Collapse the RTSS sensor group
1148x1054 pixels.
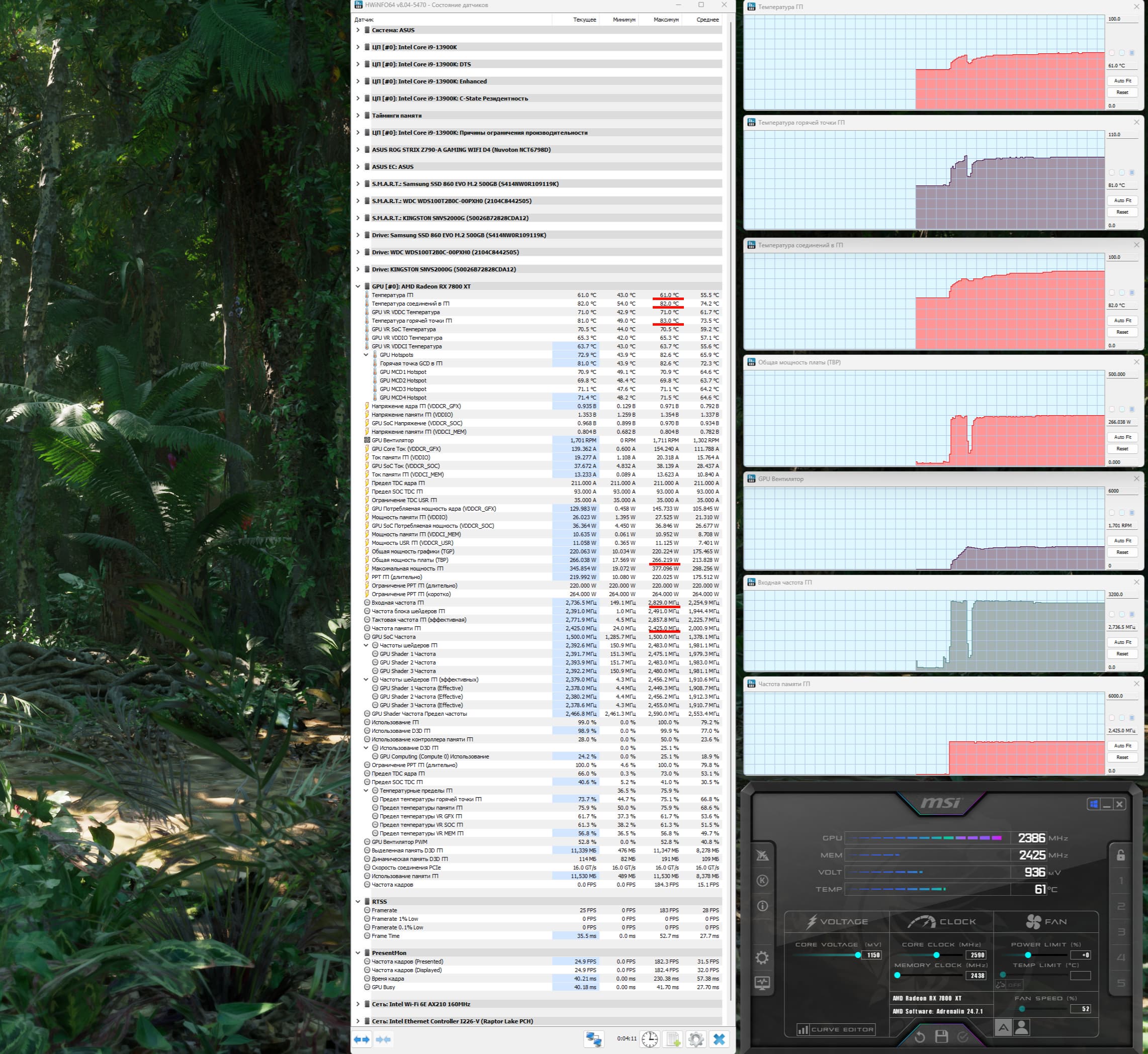pyautogui.click(x=358, y=902)
